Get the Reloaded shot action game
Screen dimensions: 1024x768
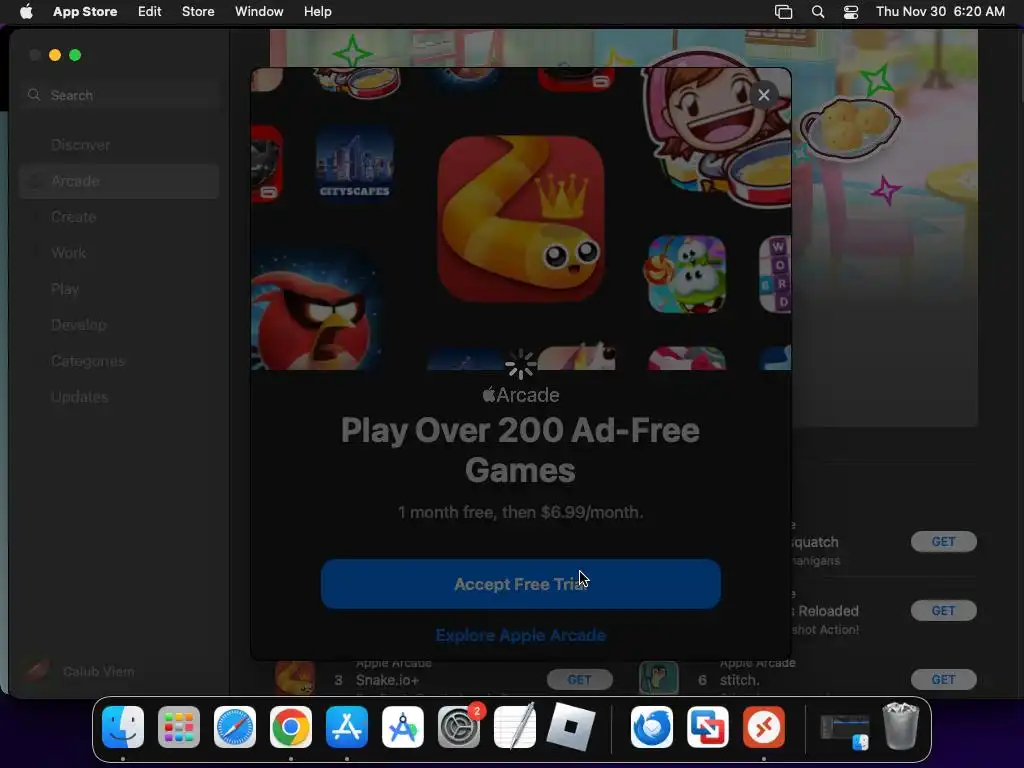(943, 611)
